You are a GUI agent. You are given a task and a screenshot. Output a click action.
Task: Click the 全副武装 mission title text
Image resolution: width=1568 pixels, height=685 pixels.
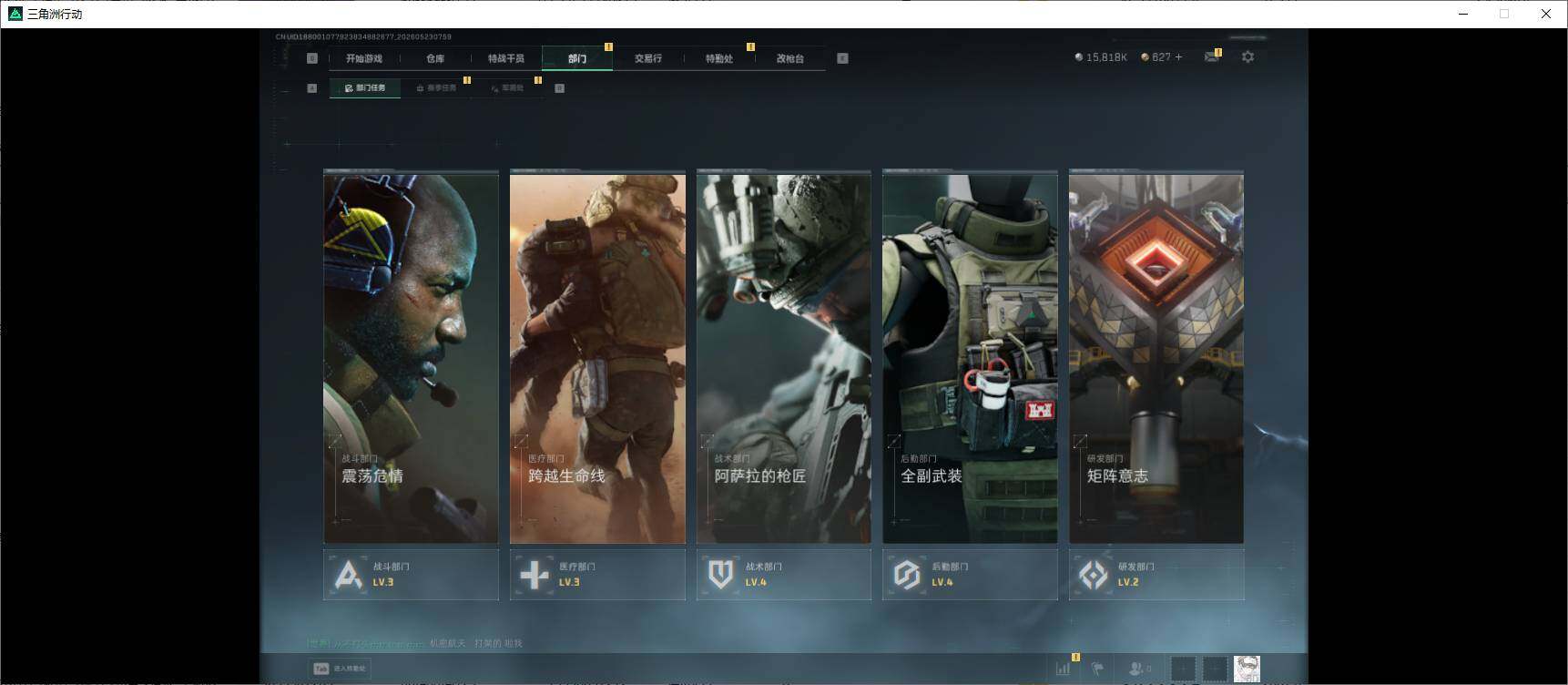932,476
